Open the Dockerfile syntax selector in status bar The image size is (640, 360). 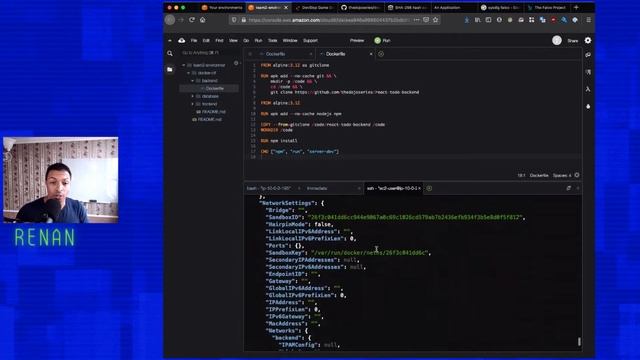539,175
